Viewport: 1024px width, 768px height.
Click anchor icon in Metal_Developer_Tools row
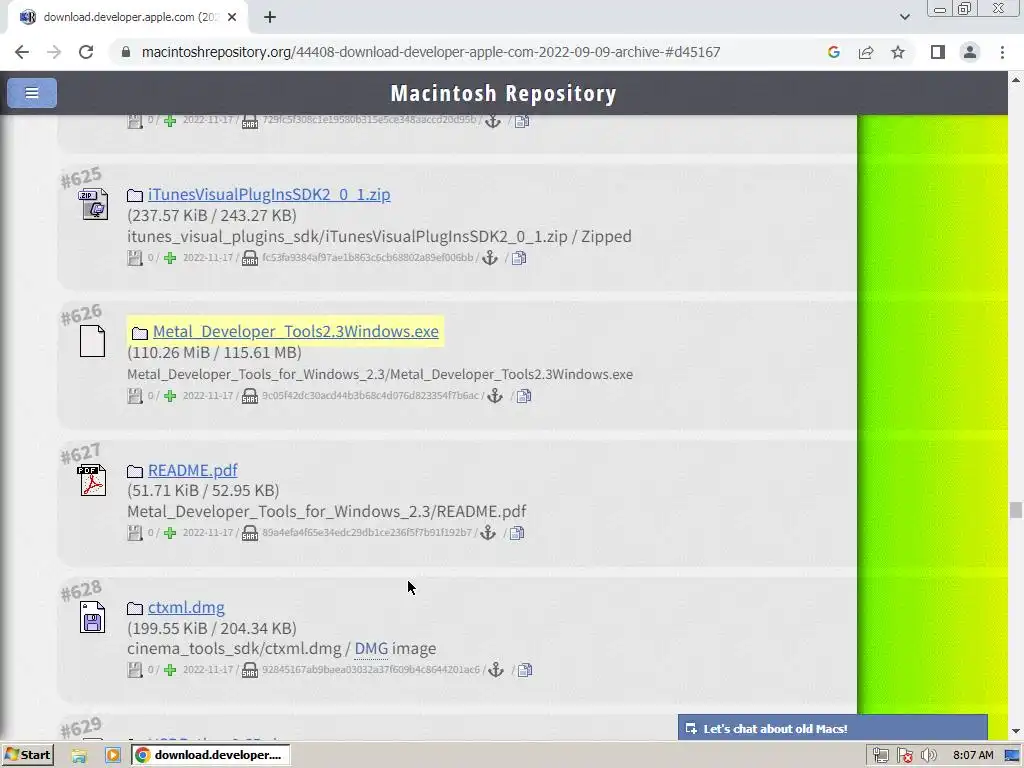[x=495, y=396]
